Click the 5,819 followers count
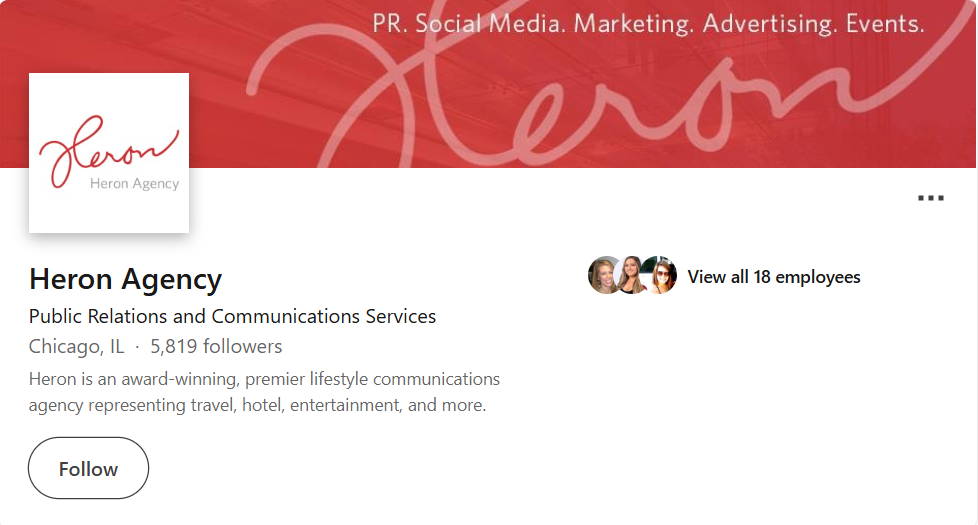Image resolution: width=978 pixels, height=525 pixels. (216, 346)
